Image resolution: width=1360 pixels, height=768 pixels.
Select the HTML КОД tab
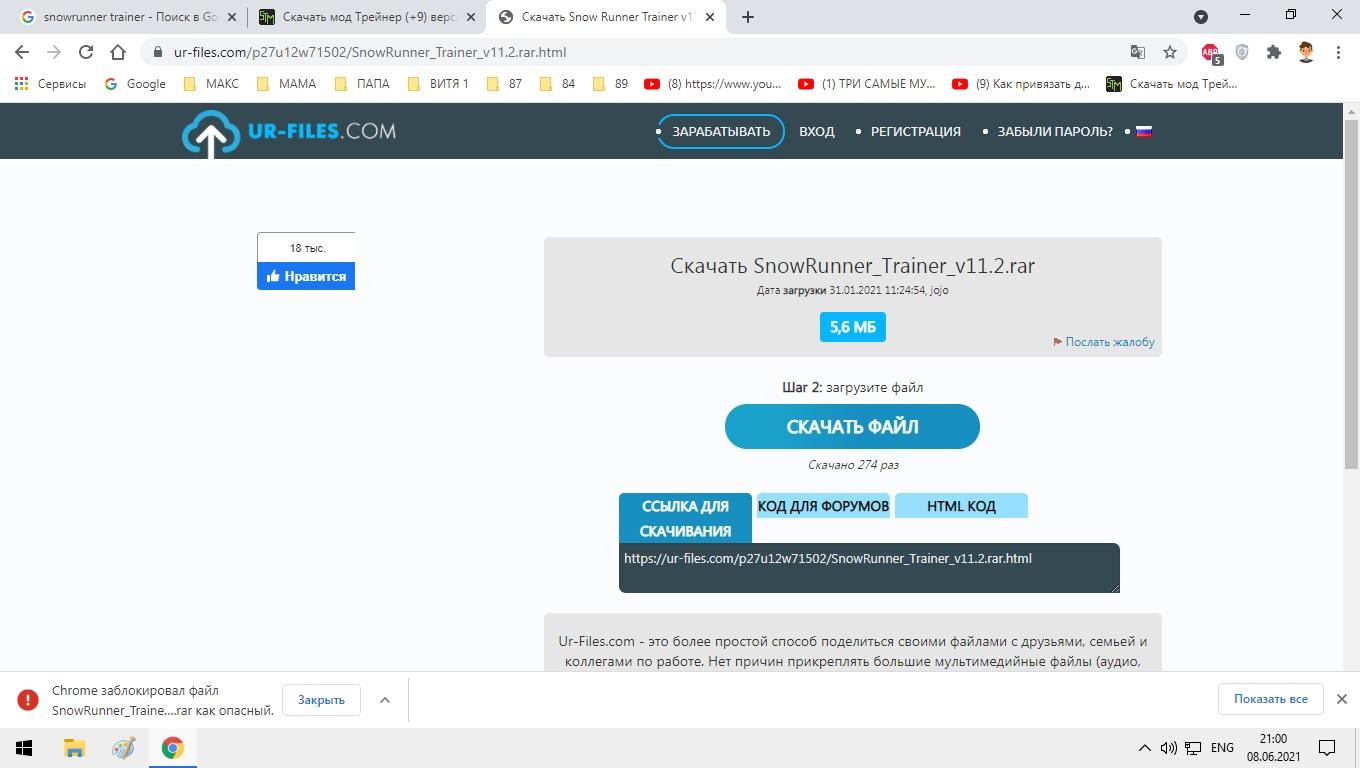click(x=961, y=506)
